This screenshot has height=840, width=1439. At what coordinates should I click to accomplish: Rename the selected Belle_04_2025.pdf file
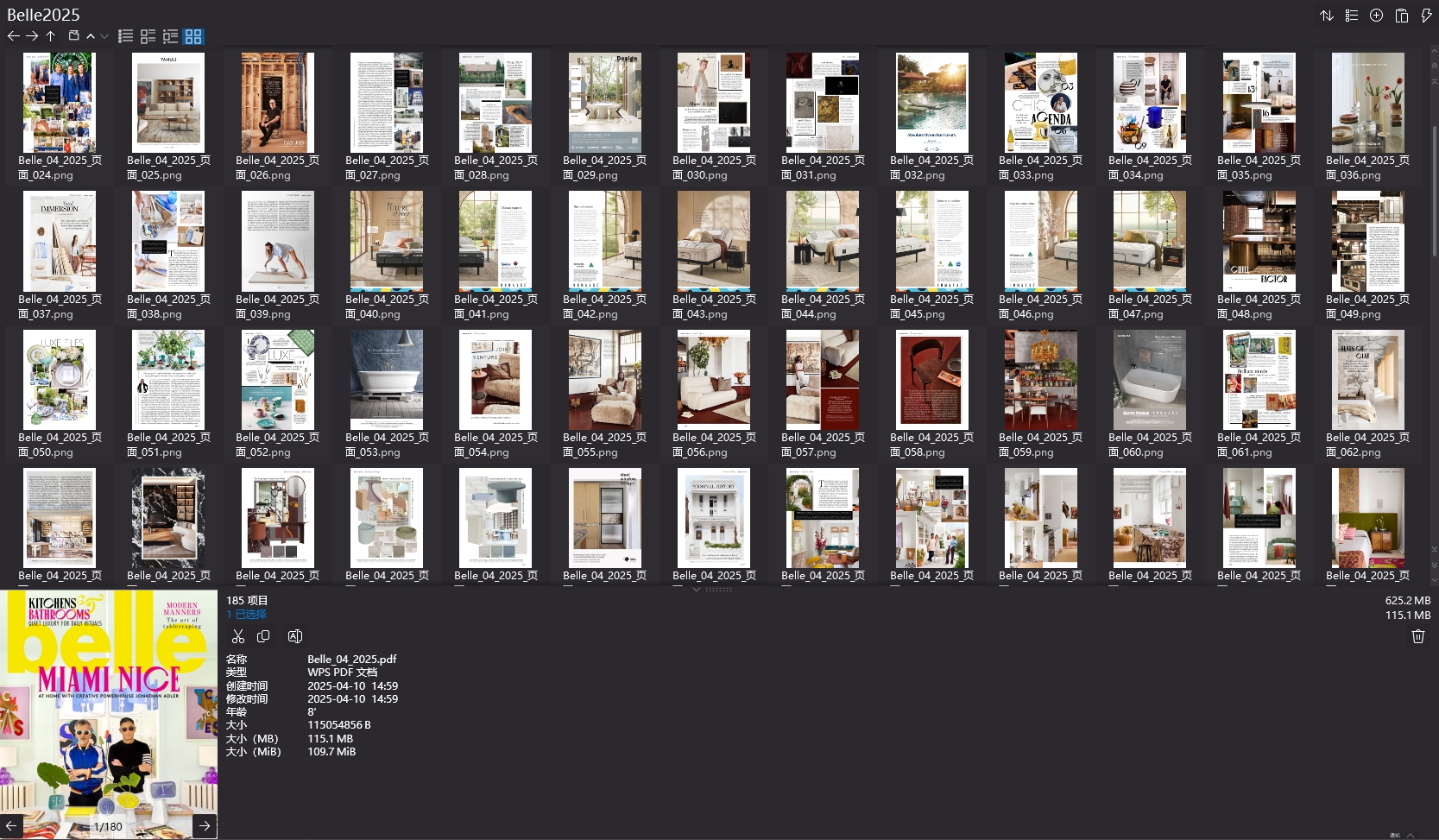click(x=294, y=636)
